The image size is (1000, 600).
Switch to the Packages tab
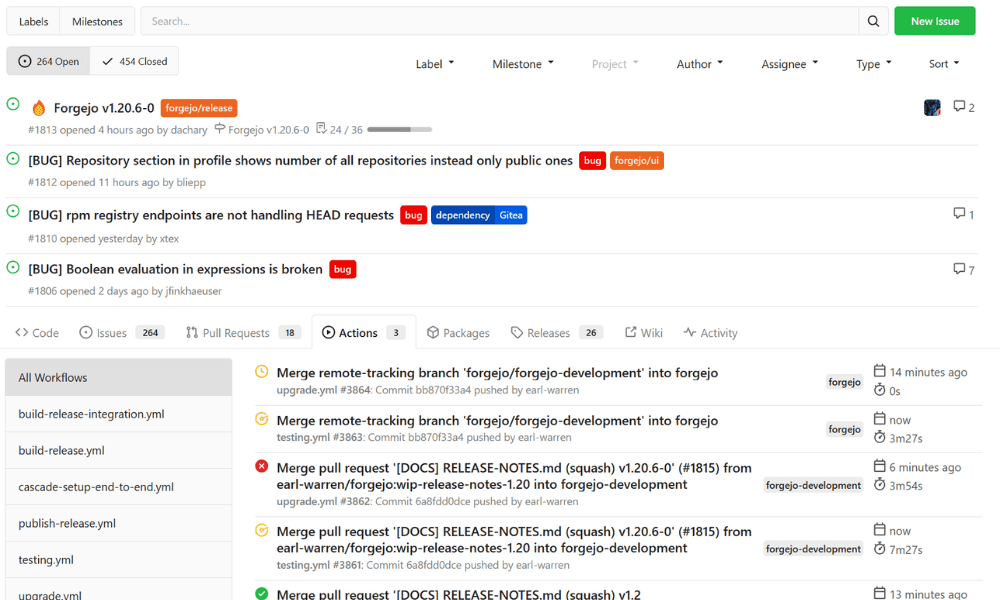[x=458, y=333]
